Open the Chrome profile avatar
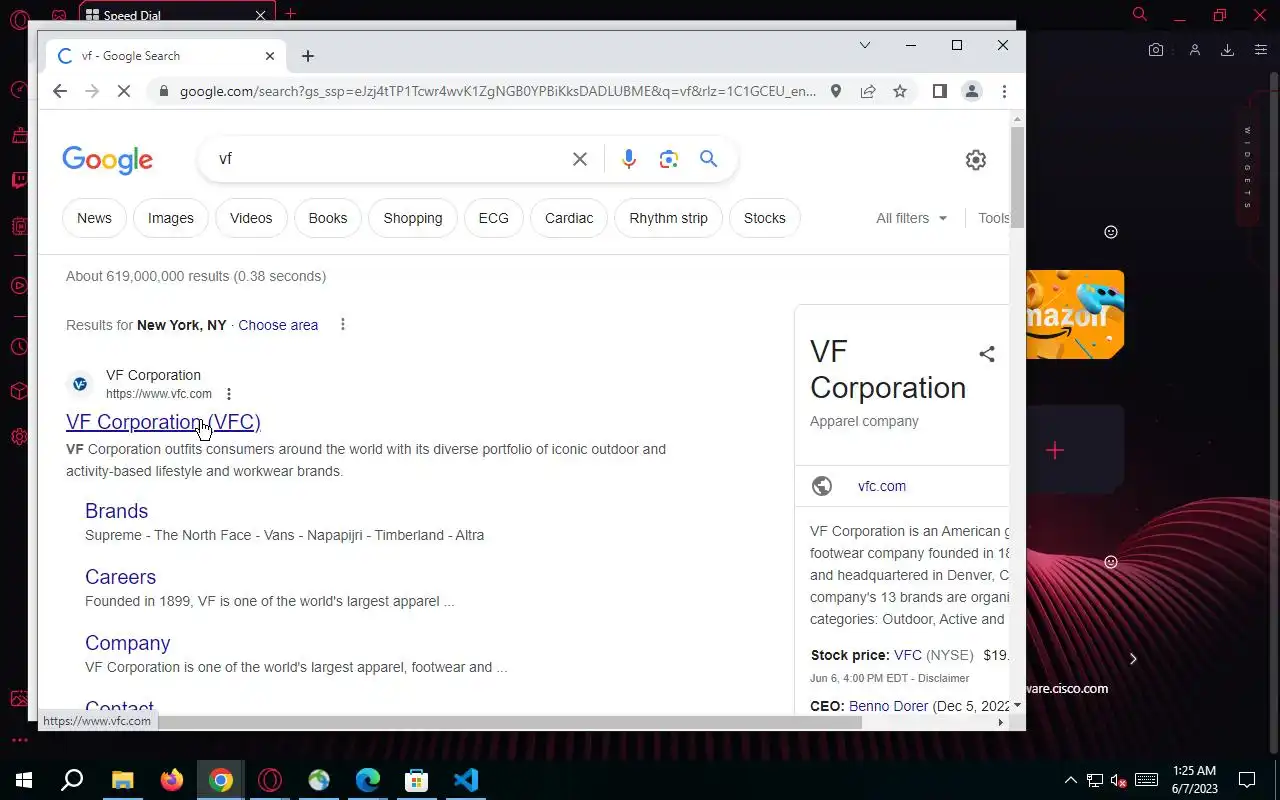This screenshot has height=800, width=1280. (x=971, y=91)
